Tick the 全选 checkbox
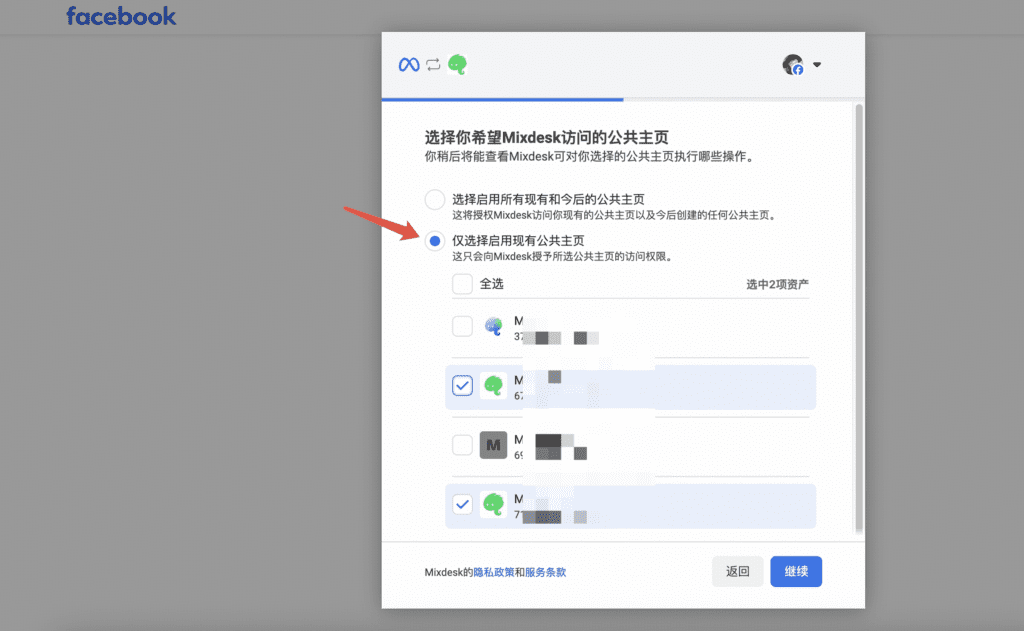This screenshot has height=631, width=1024. click(462, 284)
